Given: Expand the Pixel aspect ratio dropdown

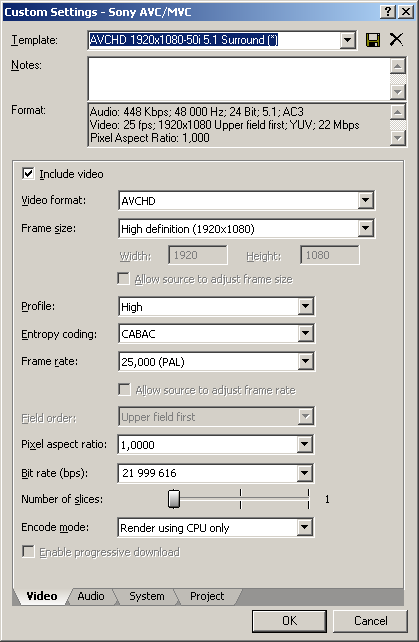Looking at the screenshot, I should 304,444.
